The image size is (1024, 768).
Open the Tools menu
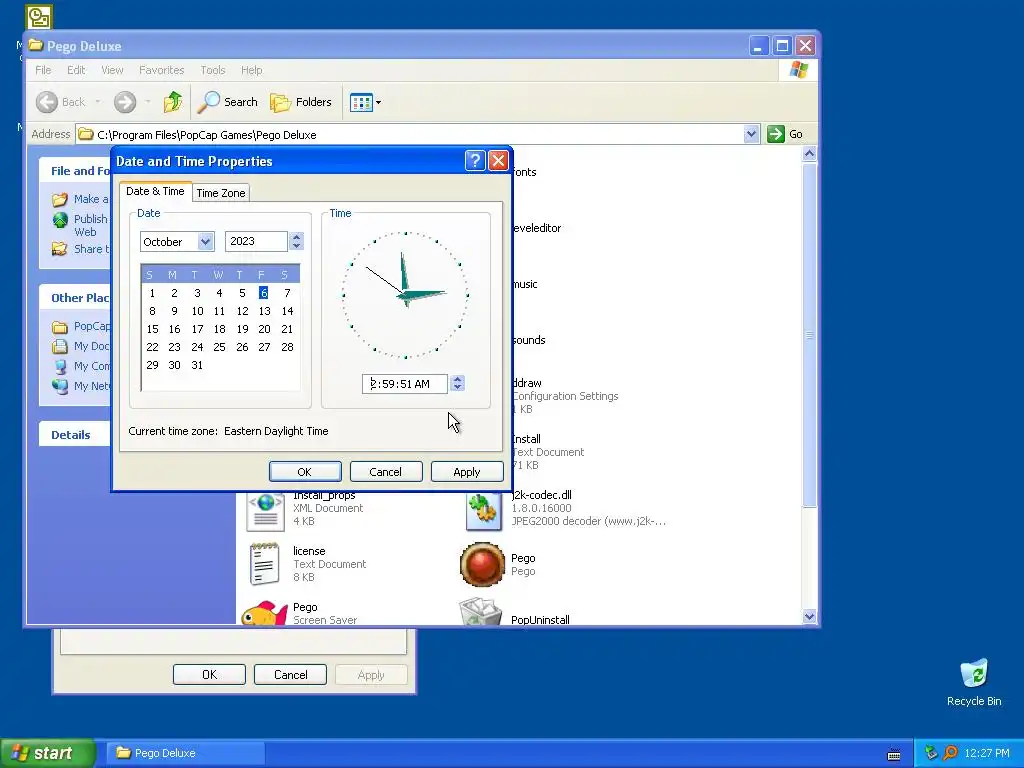(x=212, y=70)
